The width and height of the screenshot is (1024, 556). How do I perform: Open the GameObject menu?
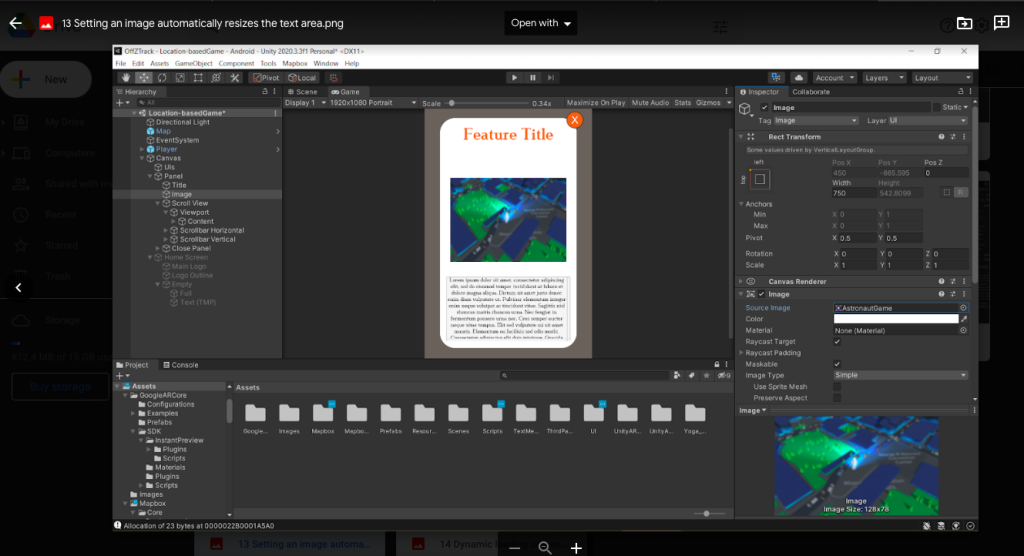pos(194,63)
